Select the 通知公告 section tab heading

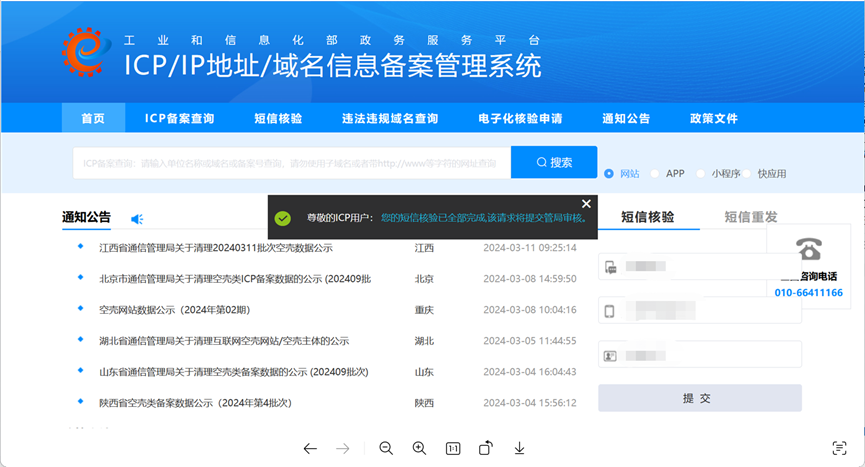(86, 217)
